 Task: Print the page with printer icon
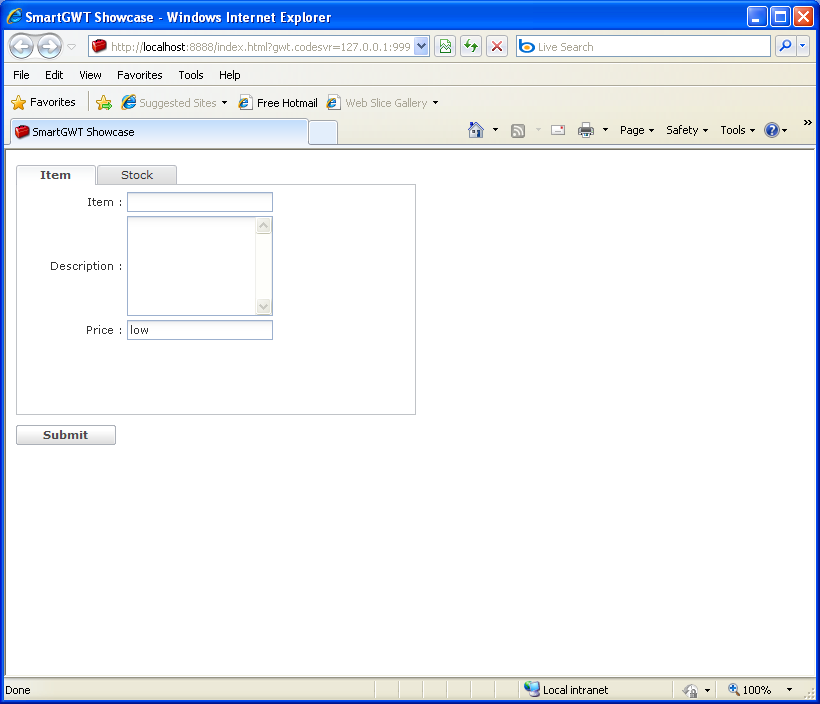586,130
